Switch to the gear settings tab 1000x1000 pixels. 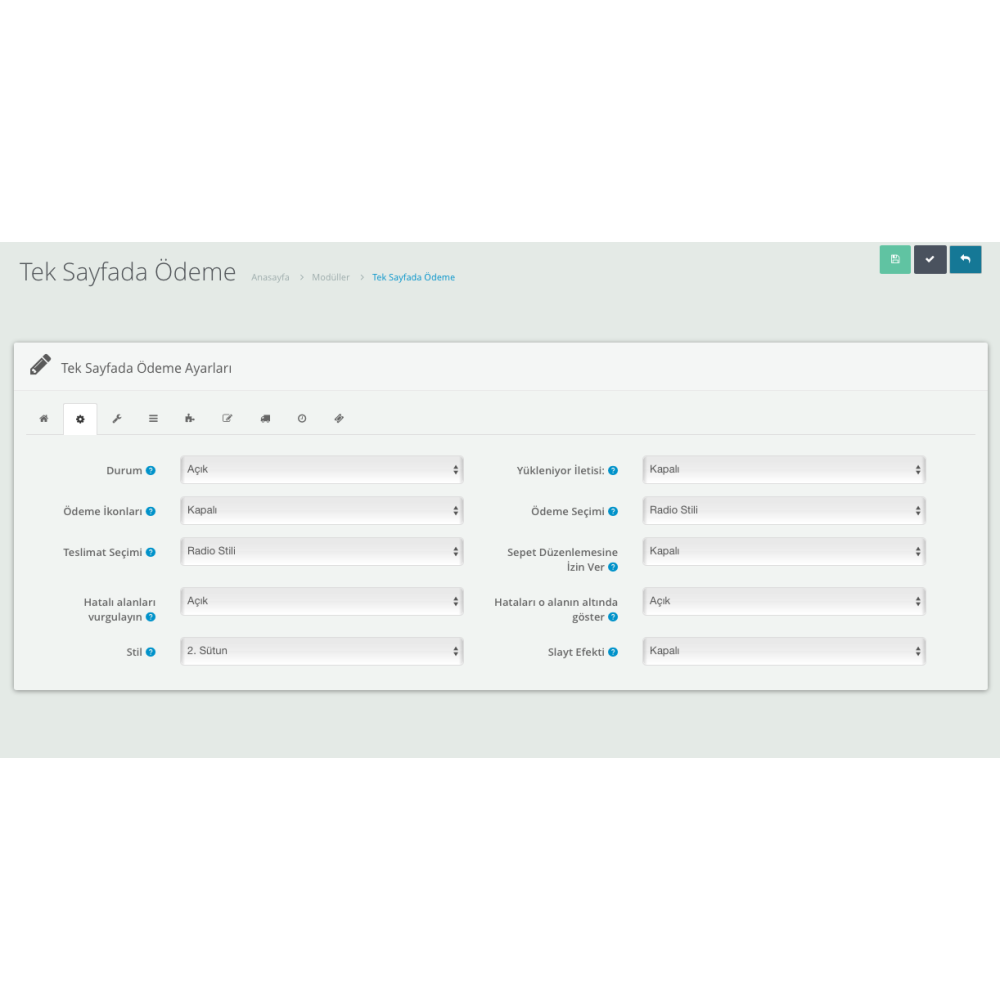(80, 418)
